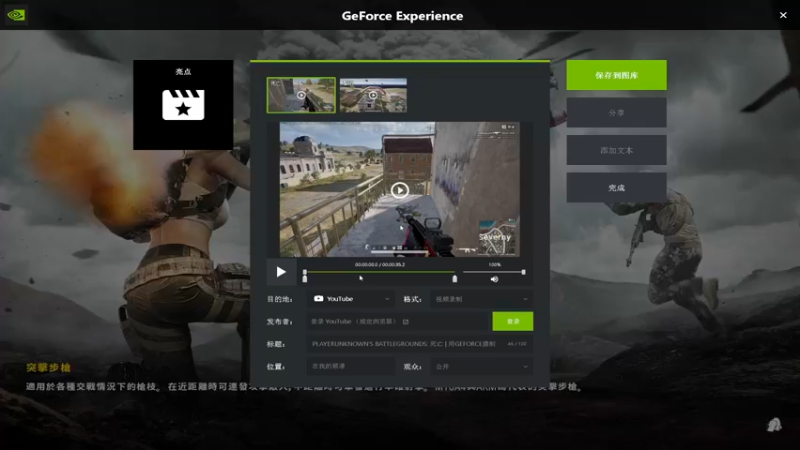Click the external link icon in the publisher field
Image resolution: width=800 pixels, height=450 pixels.
pos(406,321)
